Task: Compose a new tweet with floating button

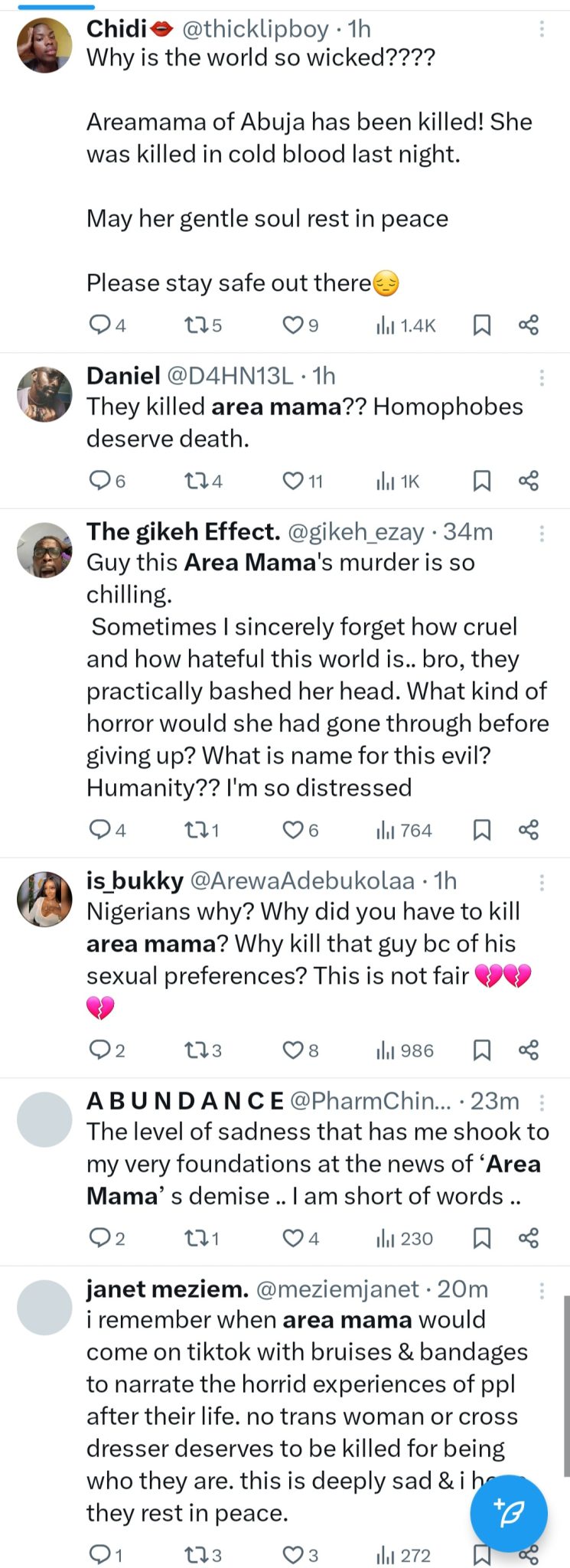Action: [x=508, y=1513]
